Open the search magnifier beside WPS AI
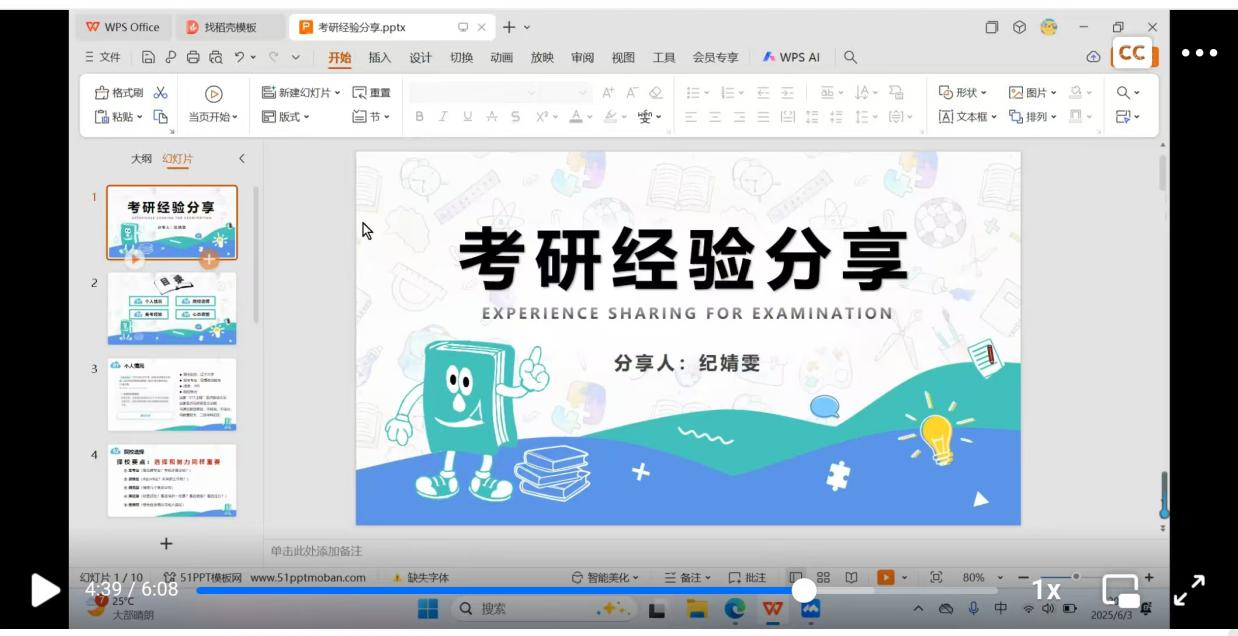Image resolution: width=1238 pixels, height=636 pixels. point(850,58)
